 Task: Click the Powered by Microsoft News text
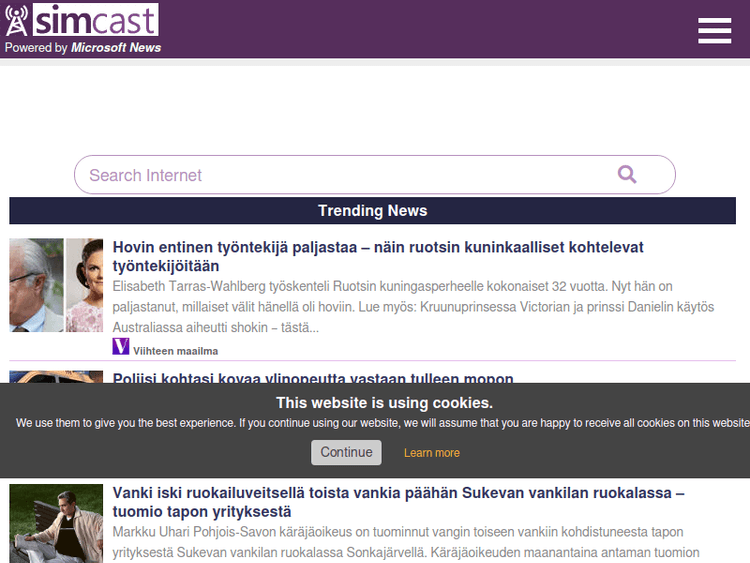pos(83,48)
